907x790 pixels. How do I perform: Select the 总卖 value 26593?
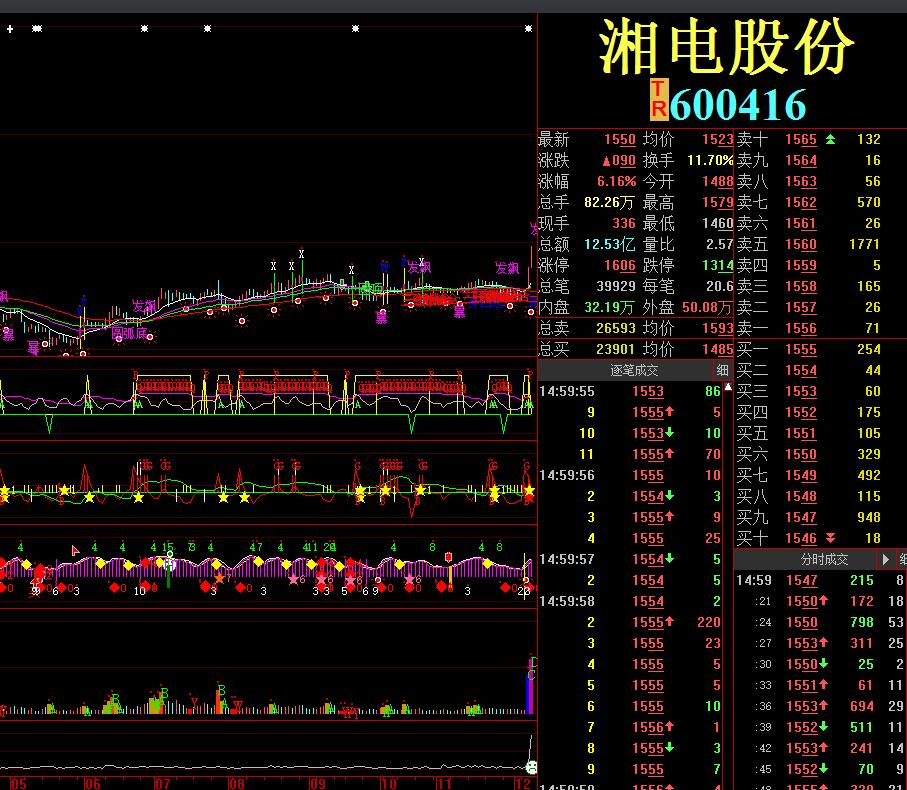[x=616, y=328]
